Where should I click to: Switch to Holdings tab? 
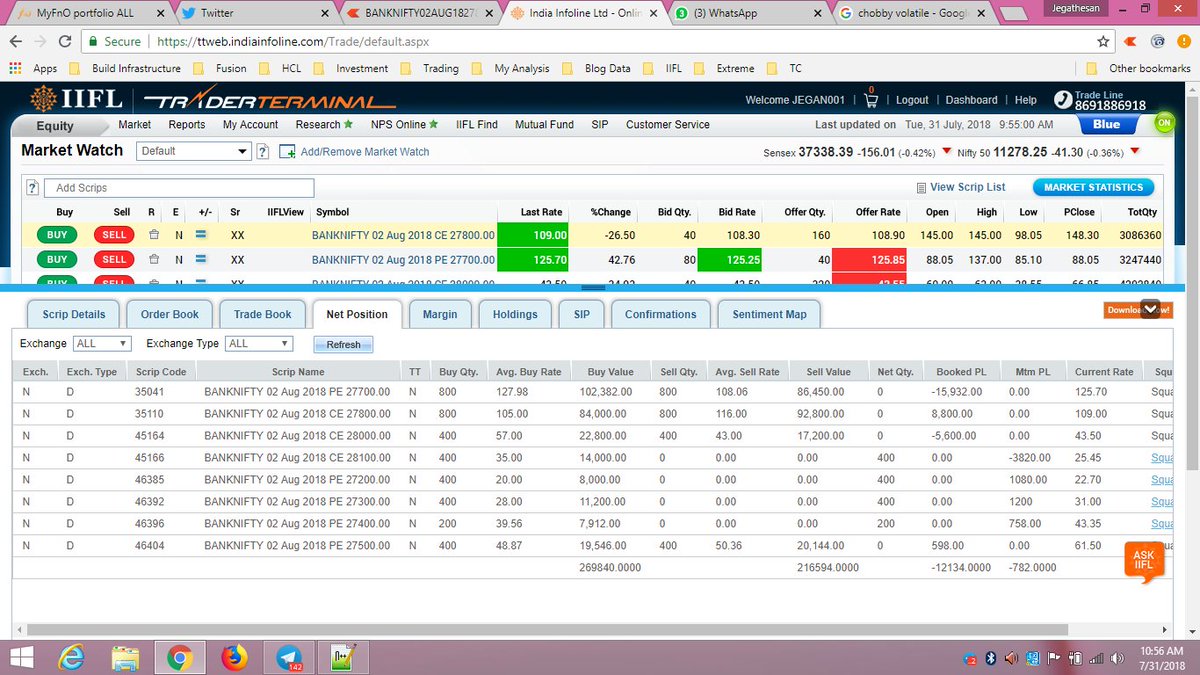tap(515, 314)
